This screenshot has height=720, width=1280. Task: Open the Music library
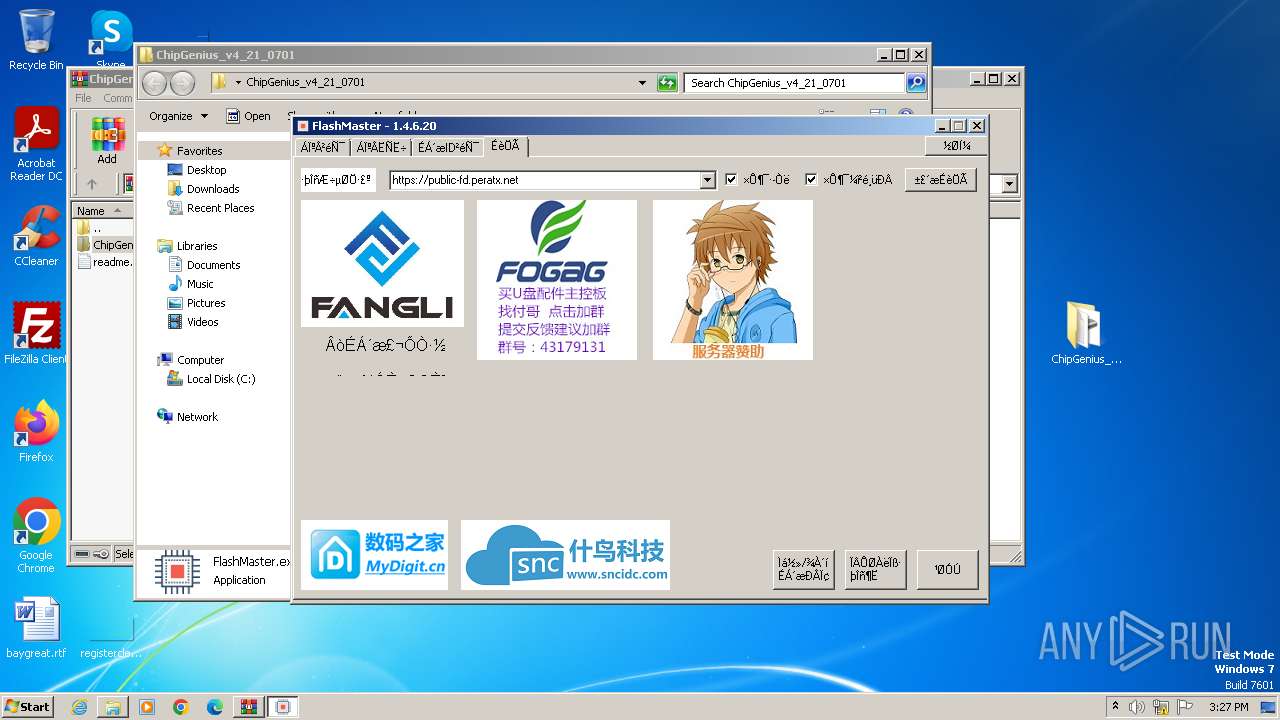point(200,284)
